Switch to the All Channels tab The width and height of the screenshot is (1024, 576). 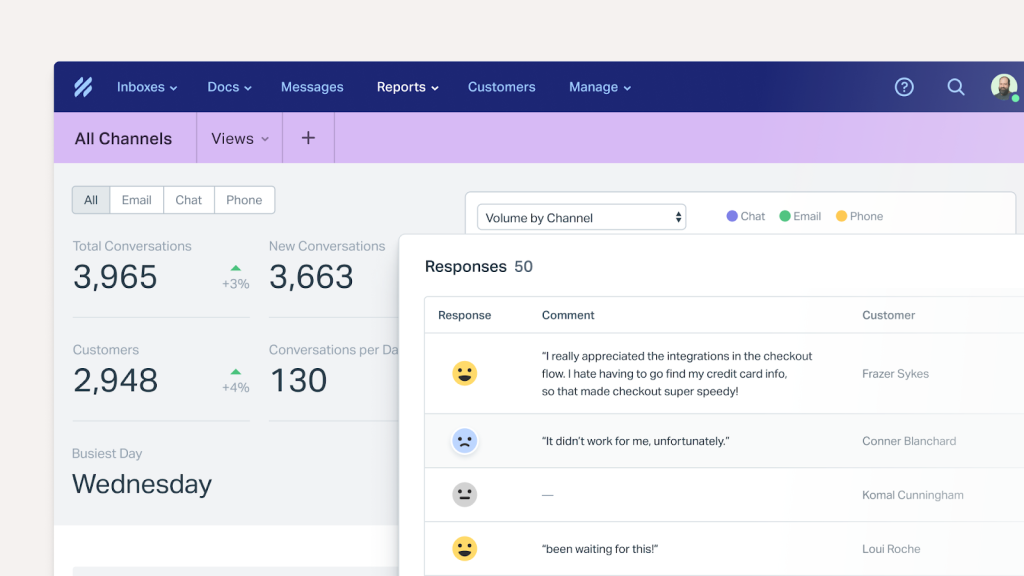tap(122, 138)
